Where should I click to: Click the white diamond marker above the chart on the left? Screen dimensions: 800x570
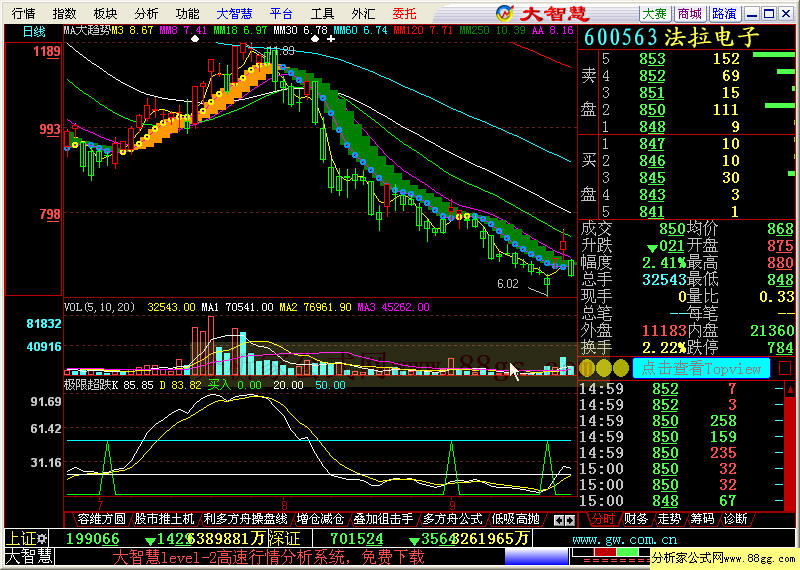click(x=195, y=39)
